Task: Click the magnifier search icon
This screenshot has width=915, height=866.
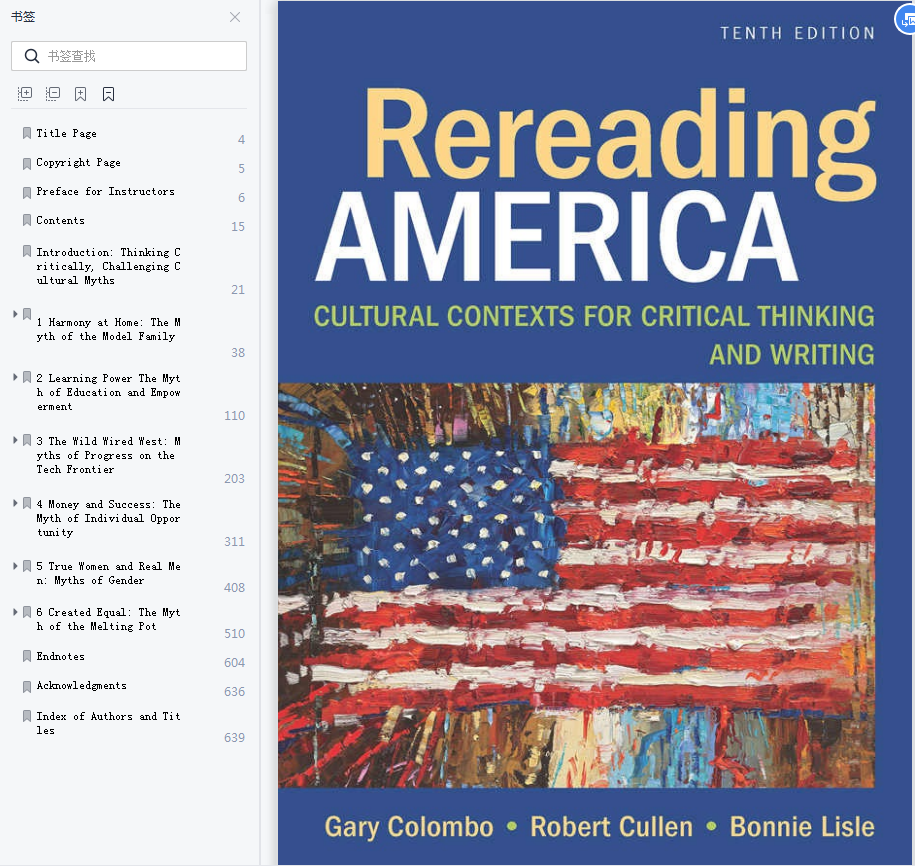Action: [32, 56]
